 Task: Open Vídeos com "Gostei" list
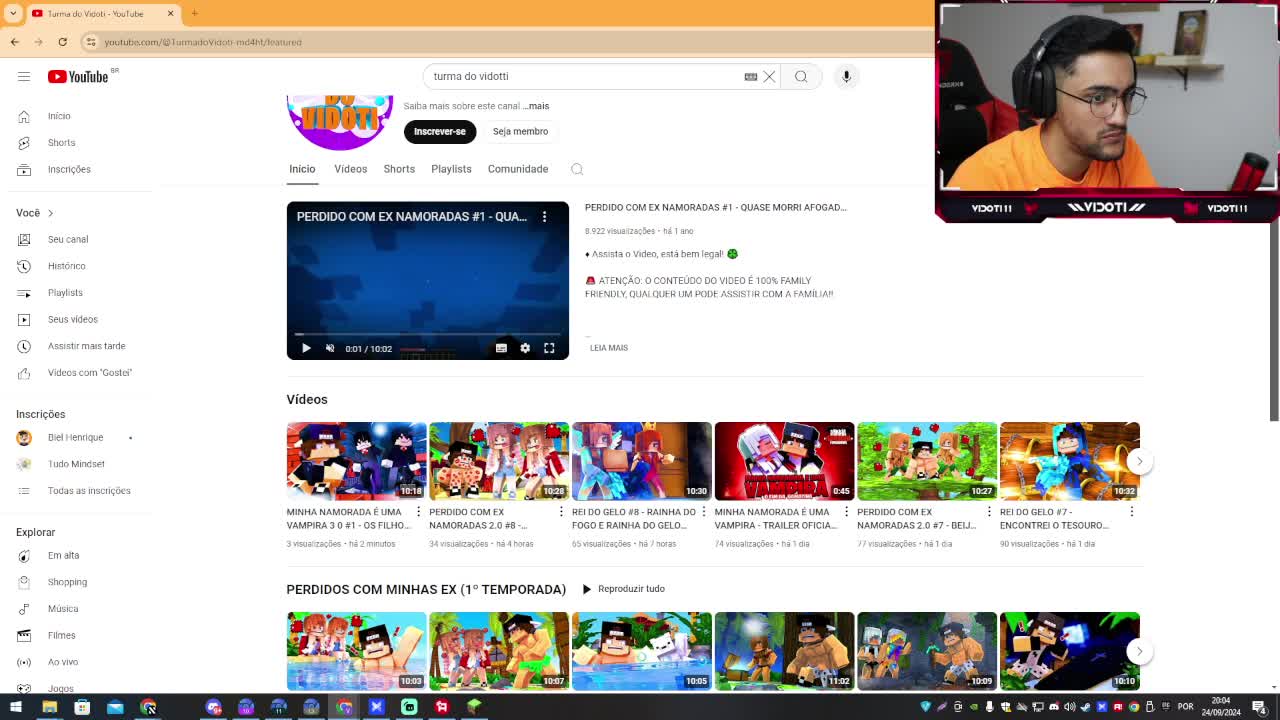tap(80, 372)
